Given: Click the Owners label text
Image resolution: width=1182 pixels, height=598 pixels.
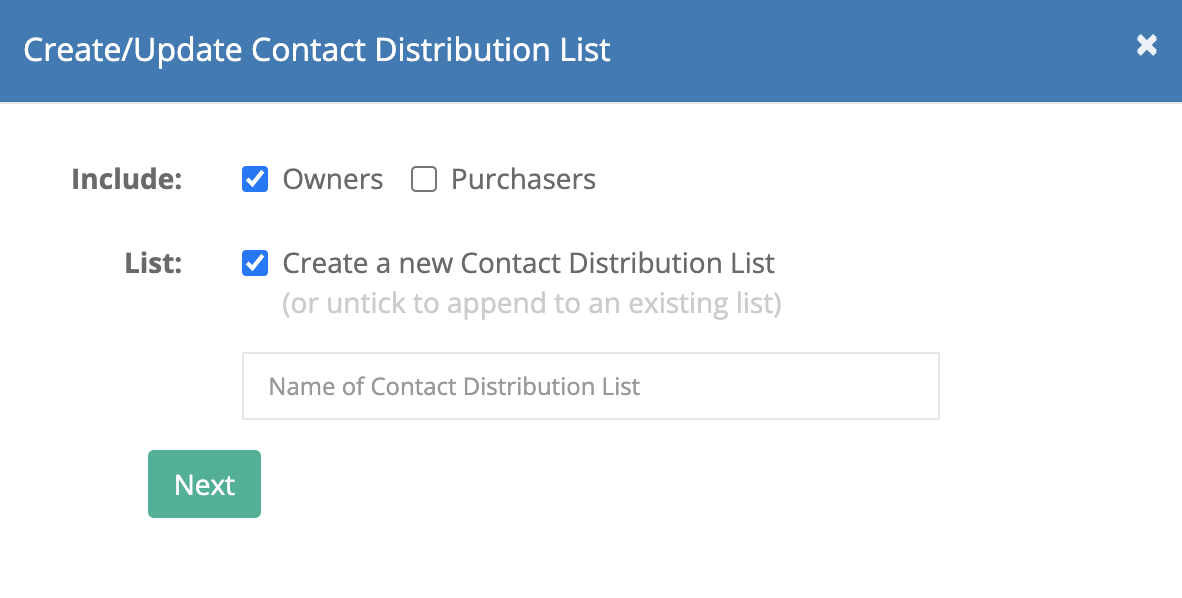Looking at the screenshot, I should (x=332, y=179).
